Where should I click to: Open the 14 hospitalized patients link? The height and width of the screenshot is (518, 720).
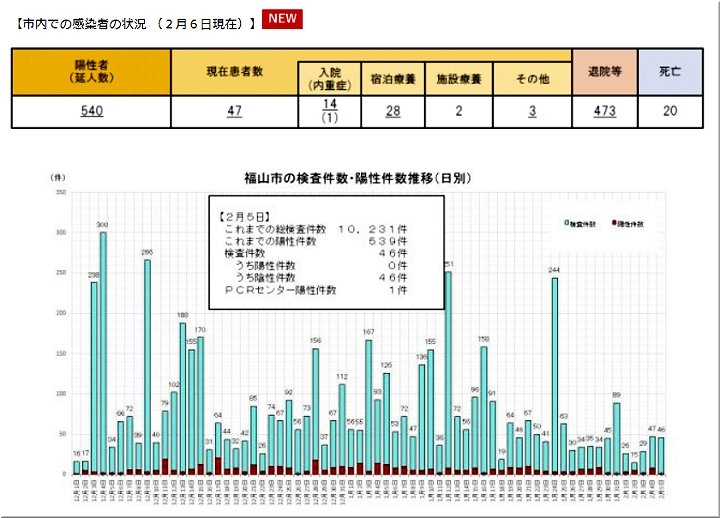[x=330, y=104]
